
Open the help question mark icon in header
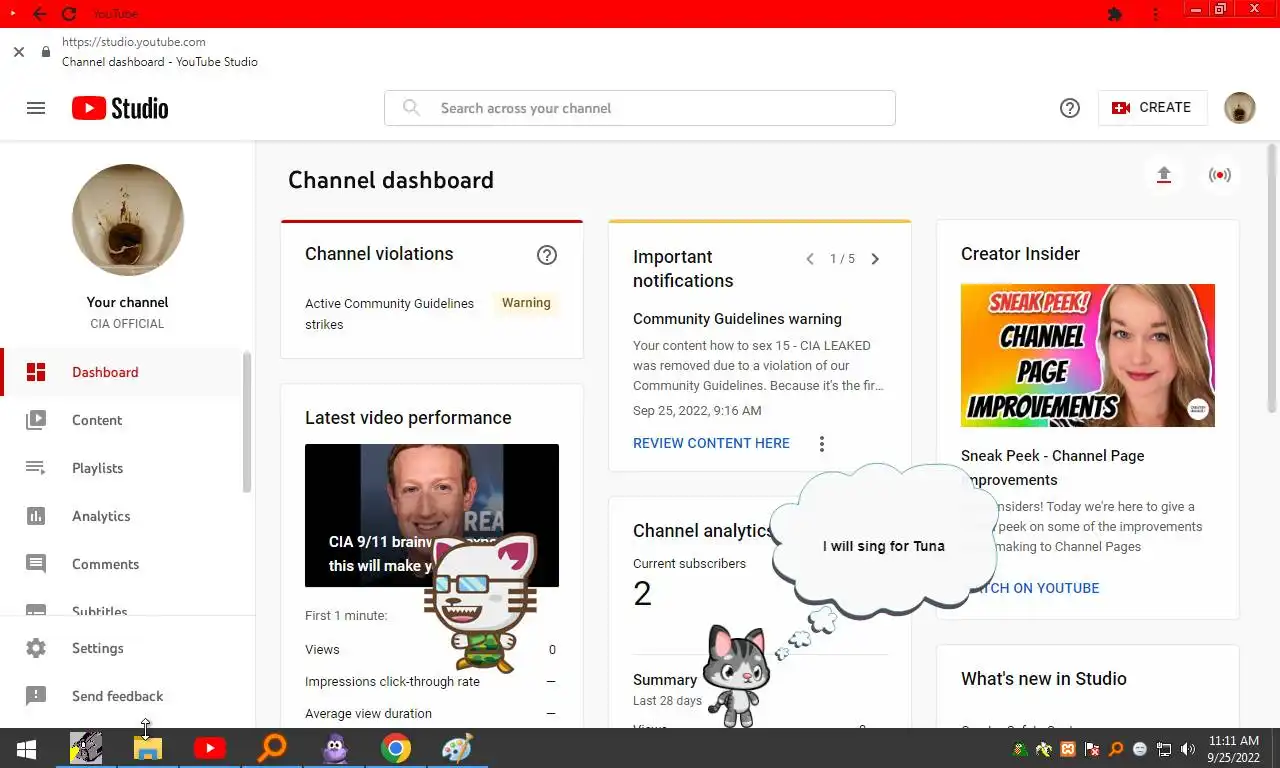(1070, 108)
